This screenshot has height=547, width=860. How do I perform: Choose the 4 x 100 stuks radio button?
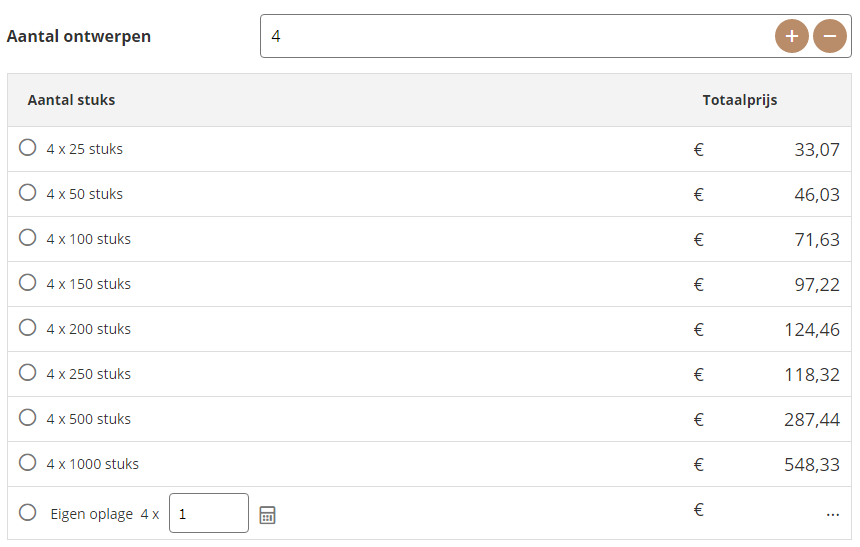tap(28, 238)
